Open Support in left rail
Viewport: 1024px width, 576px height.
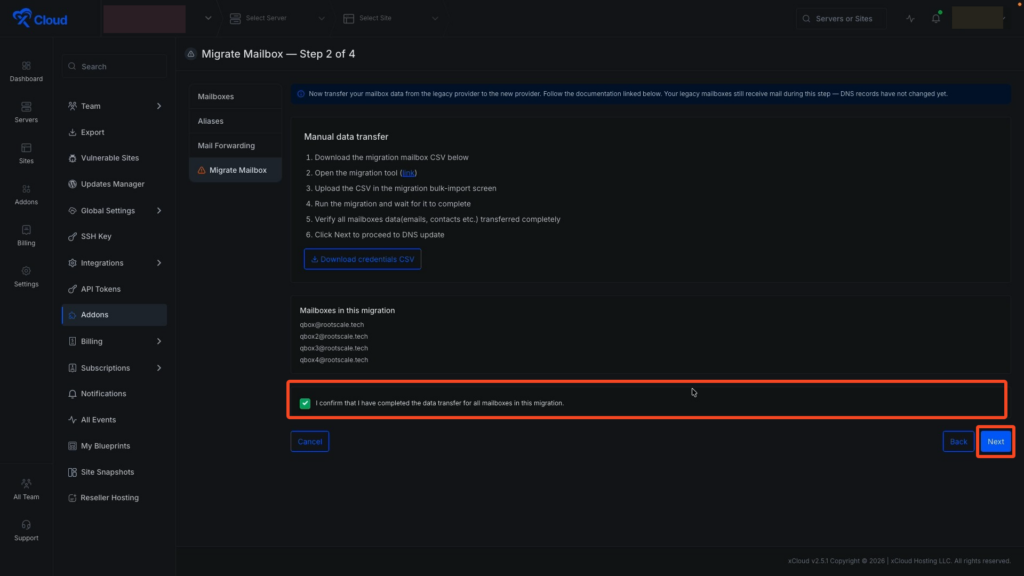26,530
